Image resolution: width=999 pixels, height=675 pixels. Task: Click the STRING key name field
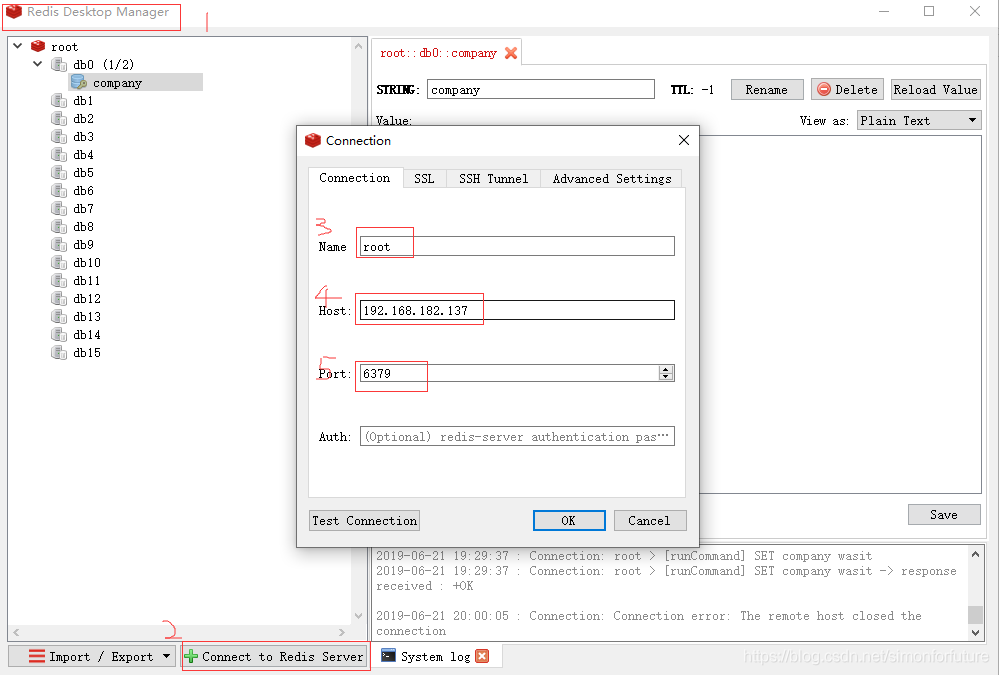coord(540,89)
